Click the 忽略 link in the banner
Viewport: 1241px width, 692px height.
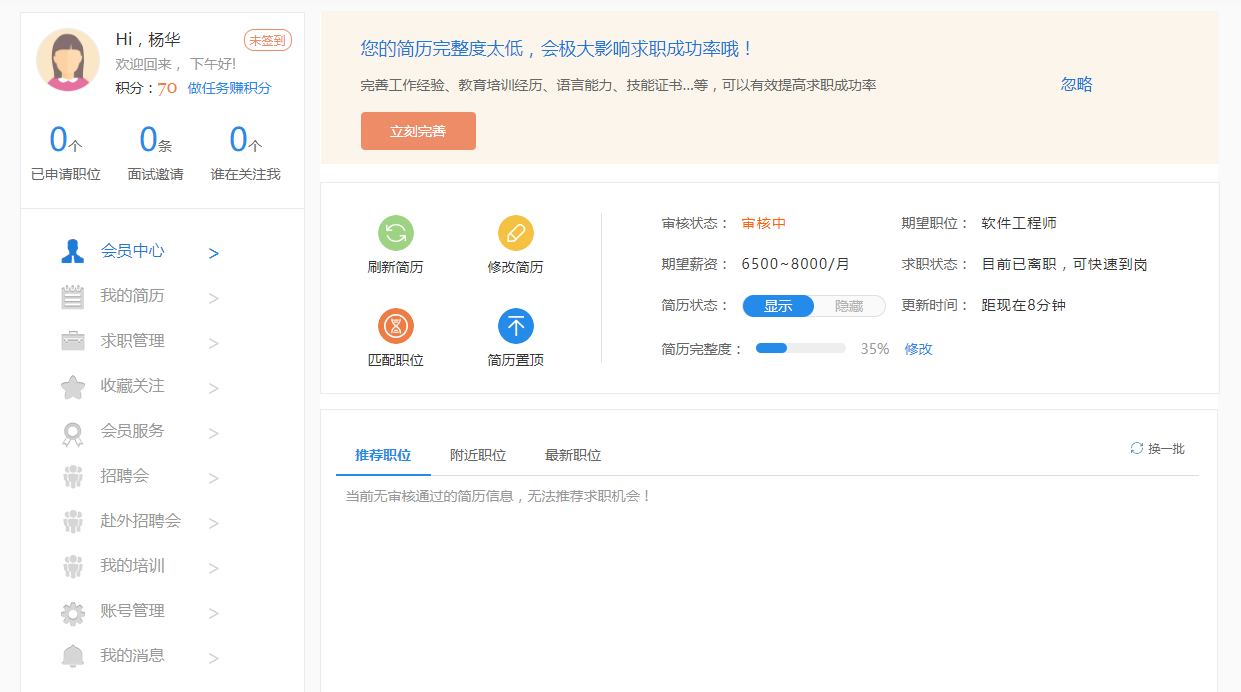pos(1076,85)
